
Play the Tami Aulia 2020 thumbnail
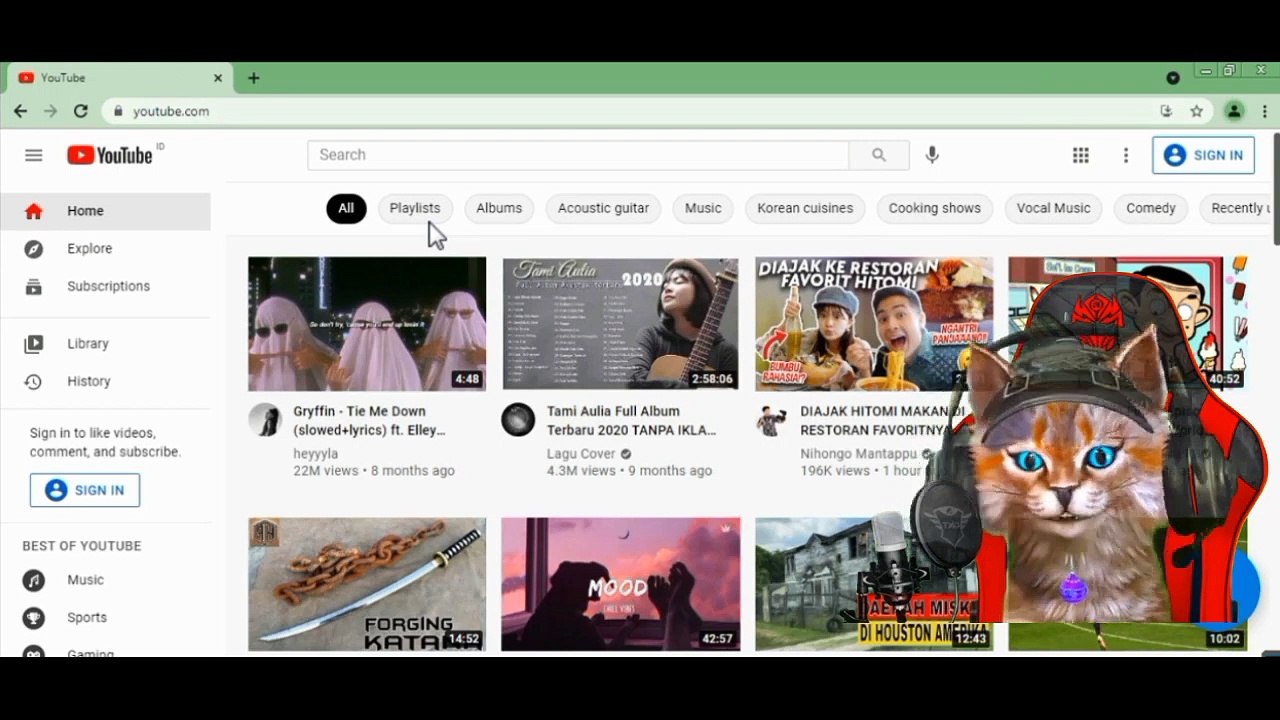click(x=620, y=324)
